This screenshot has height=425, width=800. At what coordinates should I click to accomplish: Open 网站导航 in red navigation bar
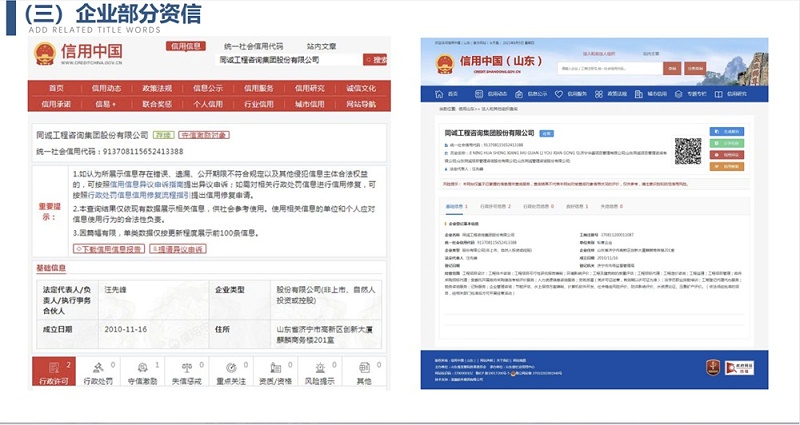pos(361,104)
